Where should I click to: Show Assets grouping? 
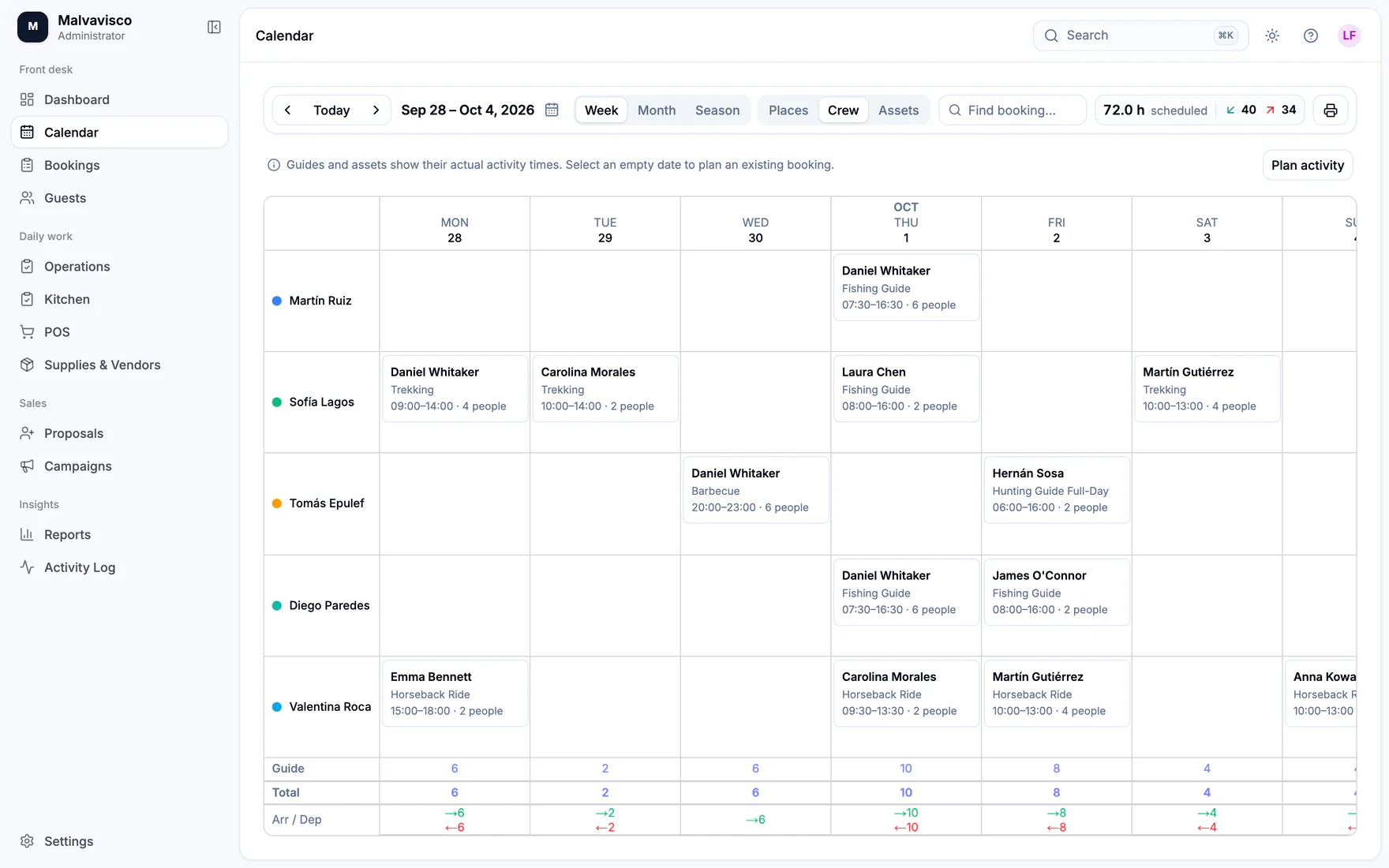pyautogui.click(x=898, y=110)
